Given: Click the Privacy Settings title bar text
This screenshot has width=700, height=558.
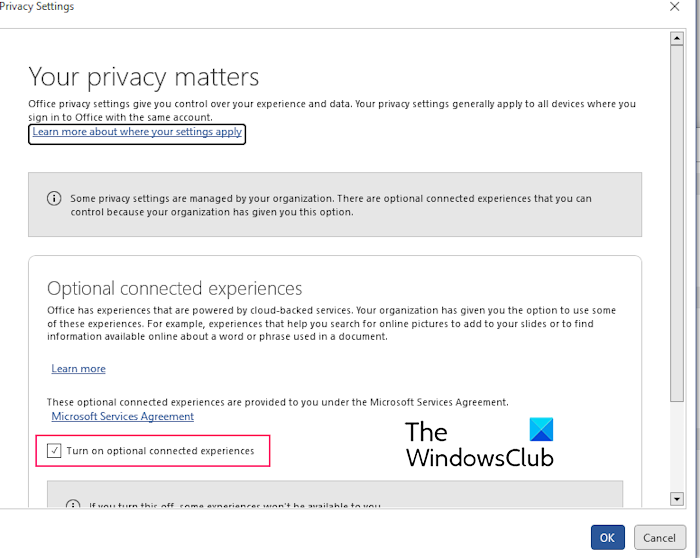Looking at the screenshot, I should point(37,7).
